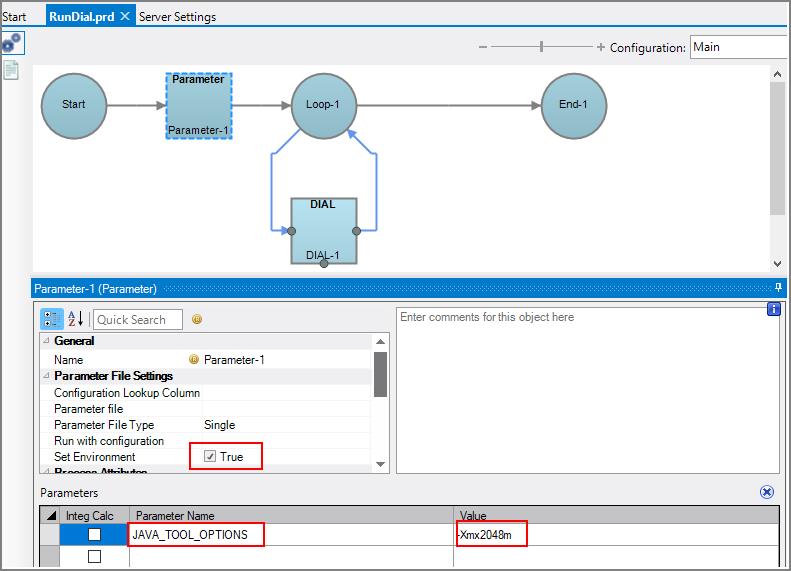Toggle the Set Environment True checkbox

210,457
